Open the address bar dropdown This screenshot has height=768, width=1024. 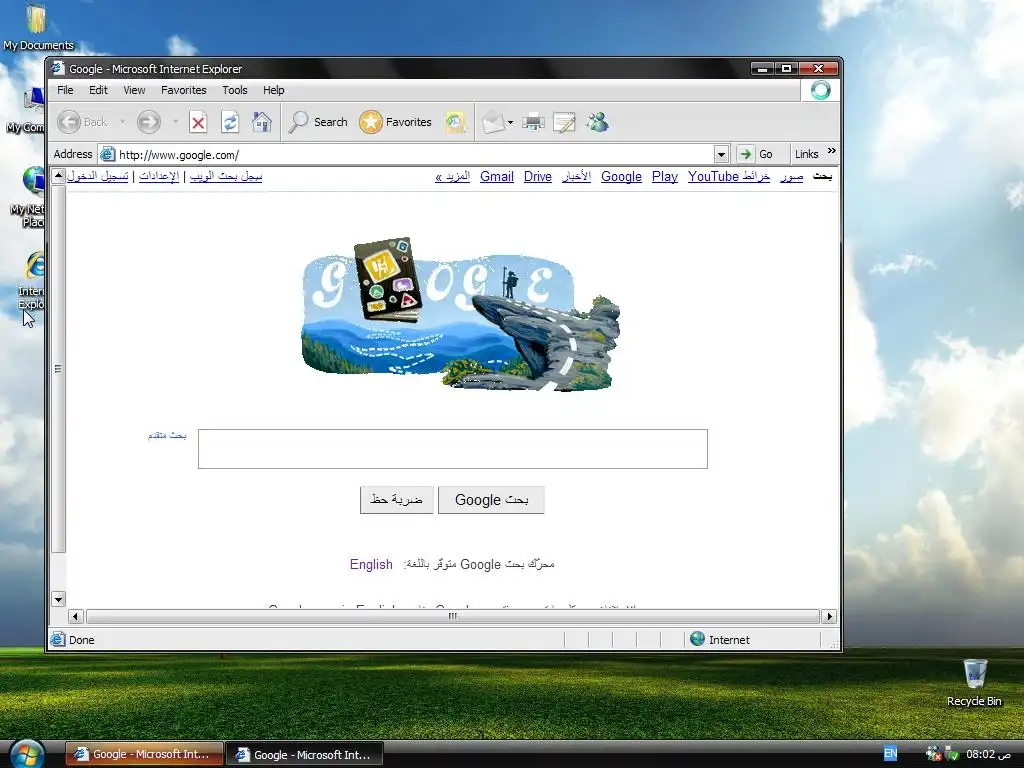721,155
